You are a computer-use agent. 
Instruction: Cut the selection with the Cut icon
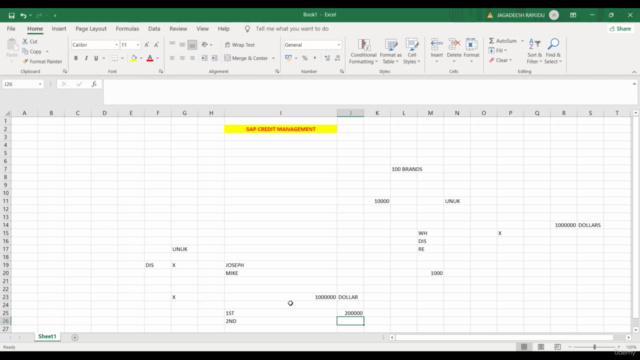pyautogui.click(x=30, y=41)
